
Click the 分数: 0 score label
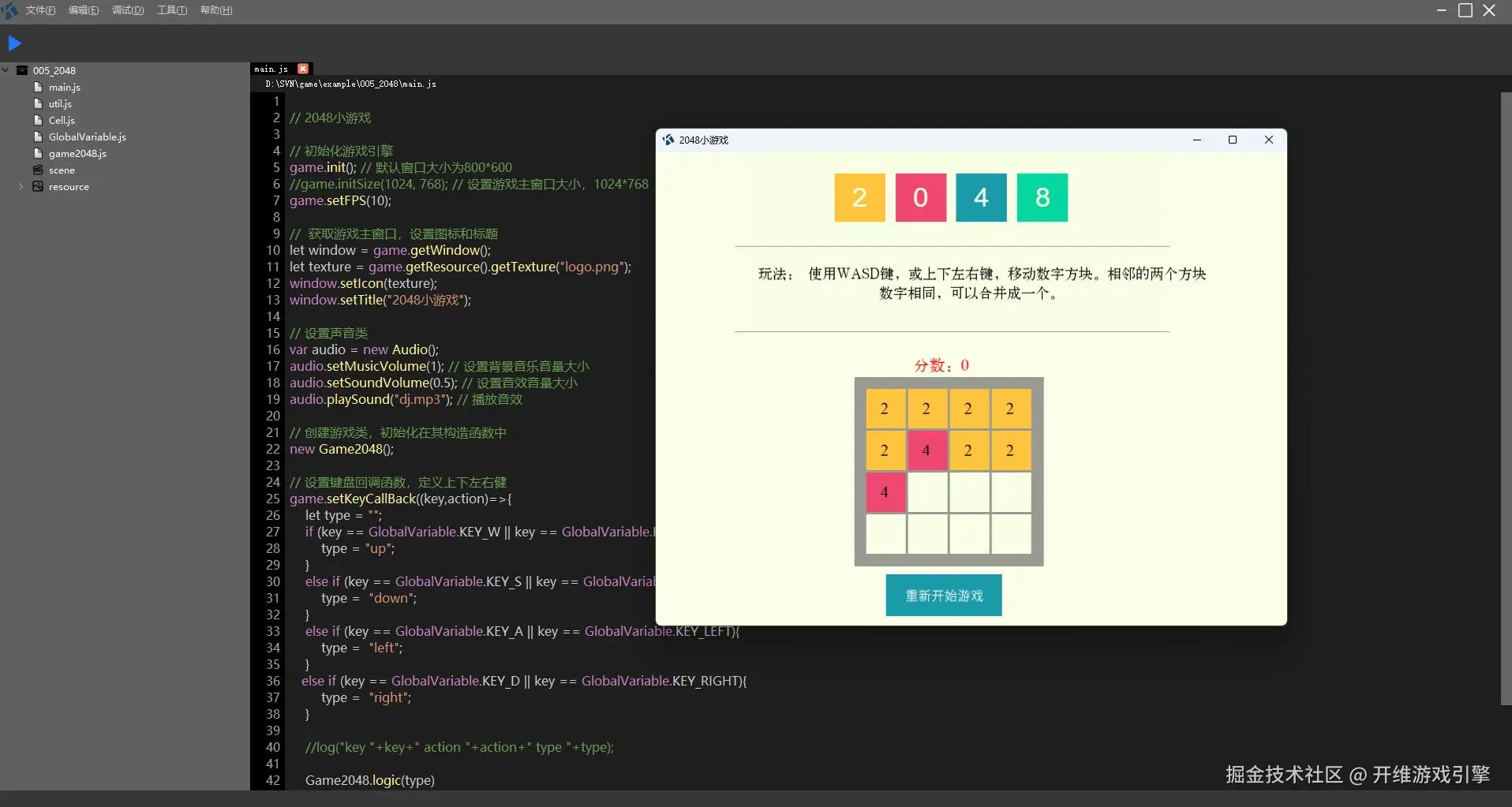(941, 365)
